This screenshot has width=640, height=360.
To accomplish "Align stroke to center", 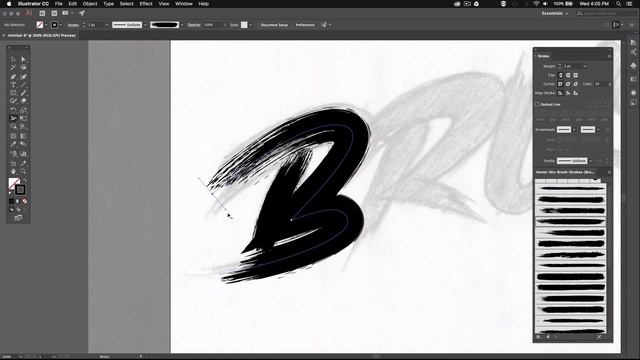I will [560, 93].
